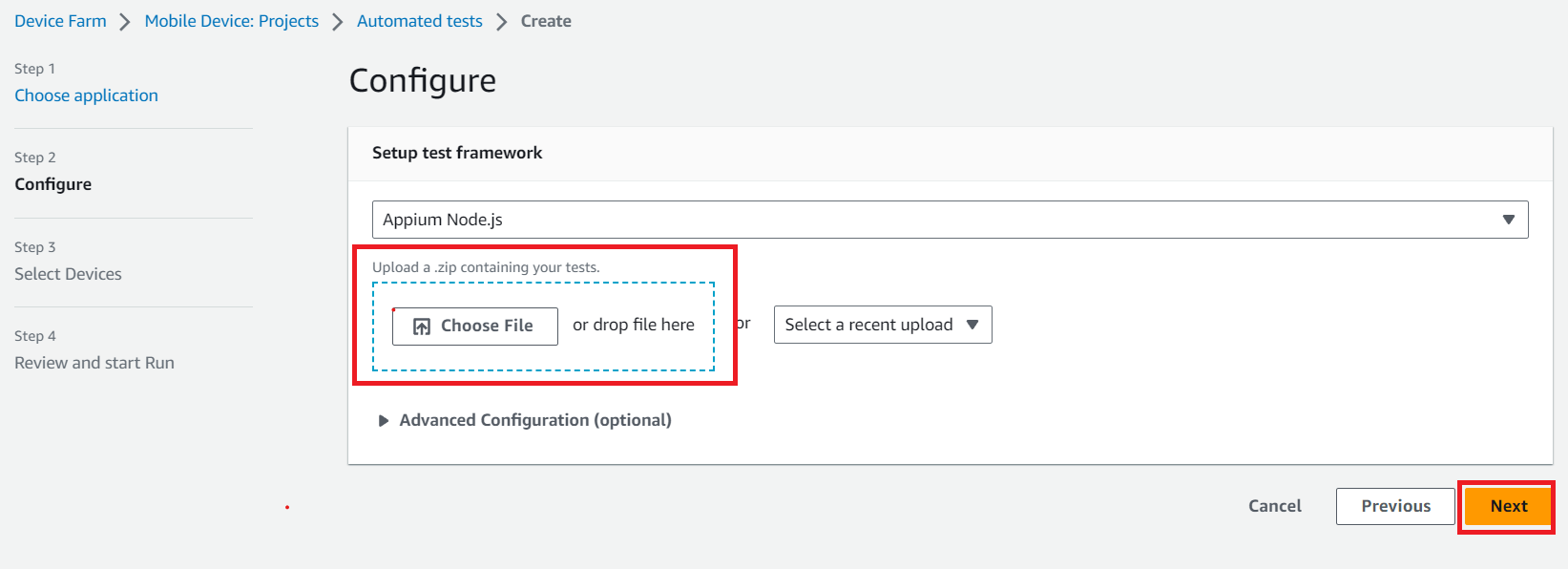Select the Configure step in sidebar

[x=53, y=184]
